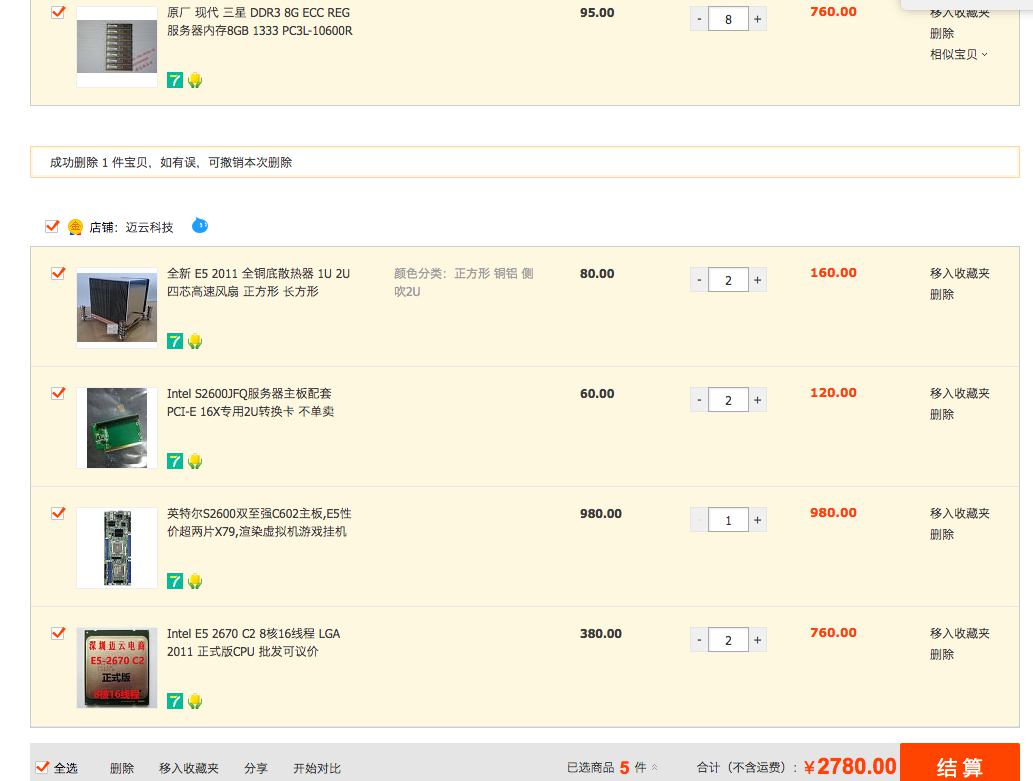Increase quantity of the 英特尔S2600 motherboard
This screenshot has height=781, width=1033.
(758, 520)
